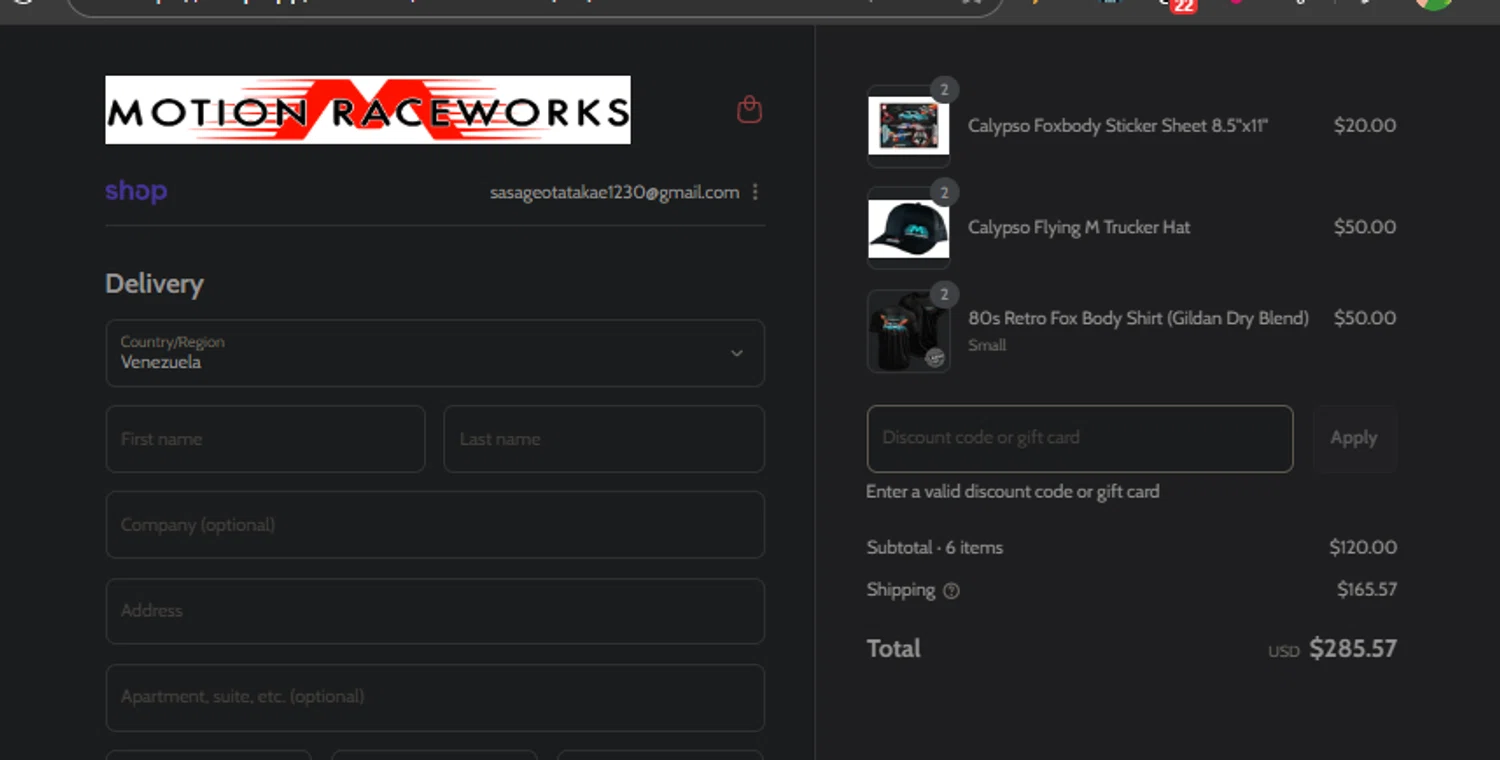Image resolution: width=1500 pixels, height=760 pixels.
Task: Open the cart bag icon
Action: pyautogui.click(x=749, y=109)
